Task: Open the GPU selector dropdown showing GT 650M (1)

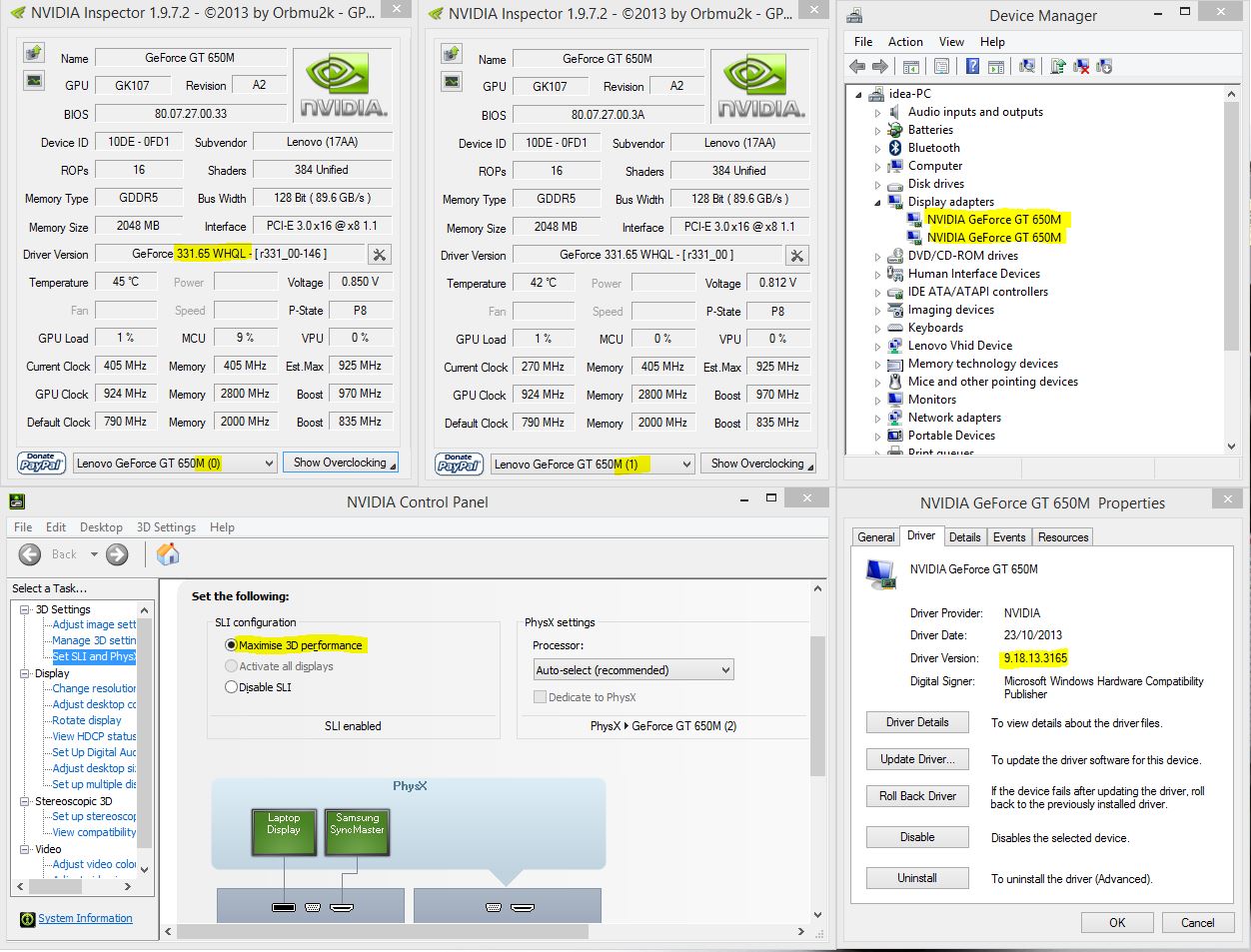Action: click(x=592, y=465)
